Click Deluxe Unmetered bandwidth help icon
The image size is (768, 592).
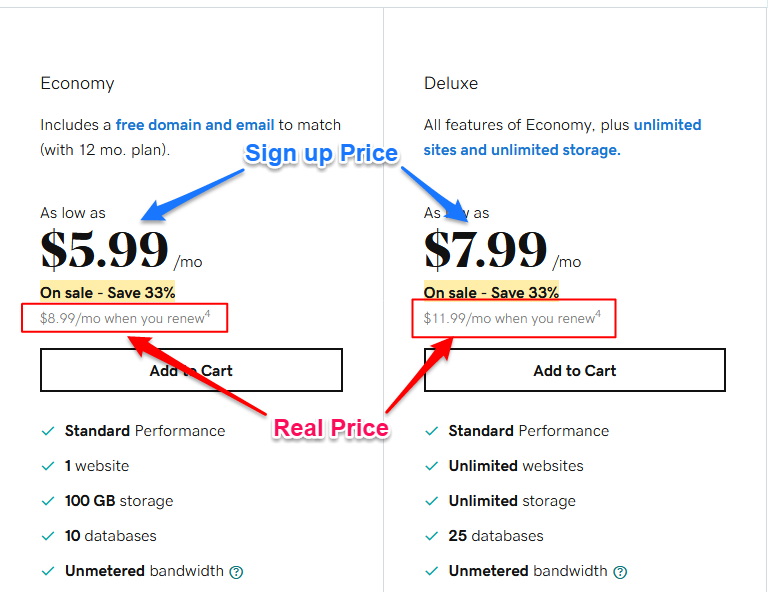click(620, 572)
